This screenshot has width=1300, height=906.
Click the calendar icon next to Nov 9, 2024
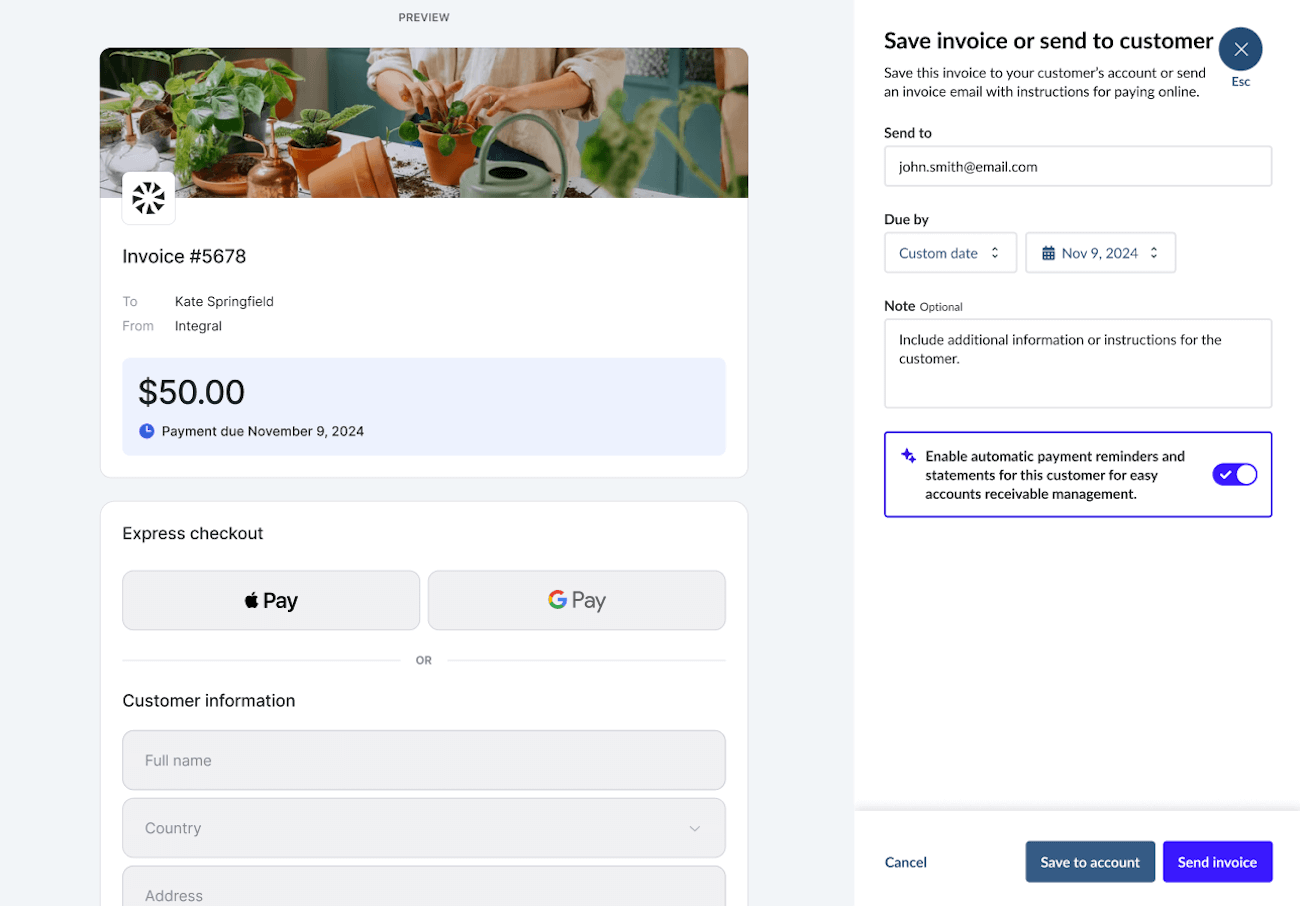[x=1048, y=253]
